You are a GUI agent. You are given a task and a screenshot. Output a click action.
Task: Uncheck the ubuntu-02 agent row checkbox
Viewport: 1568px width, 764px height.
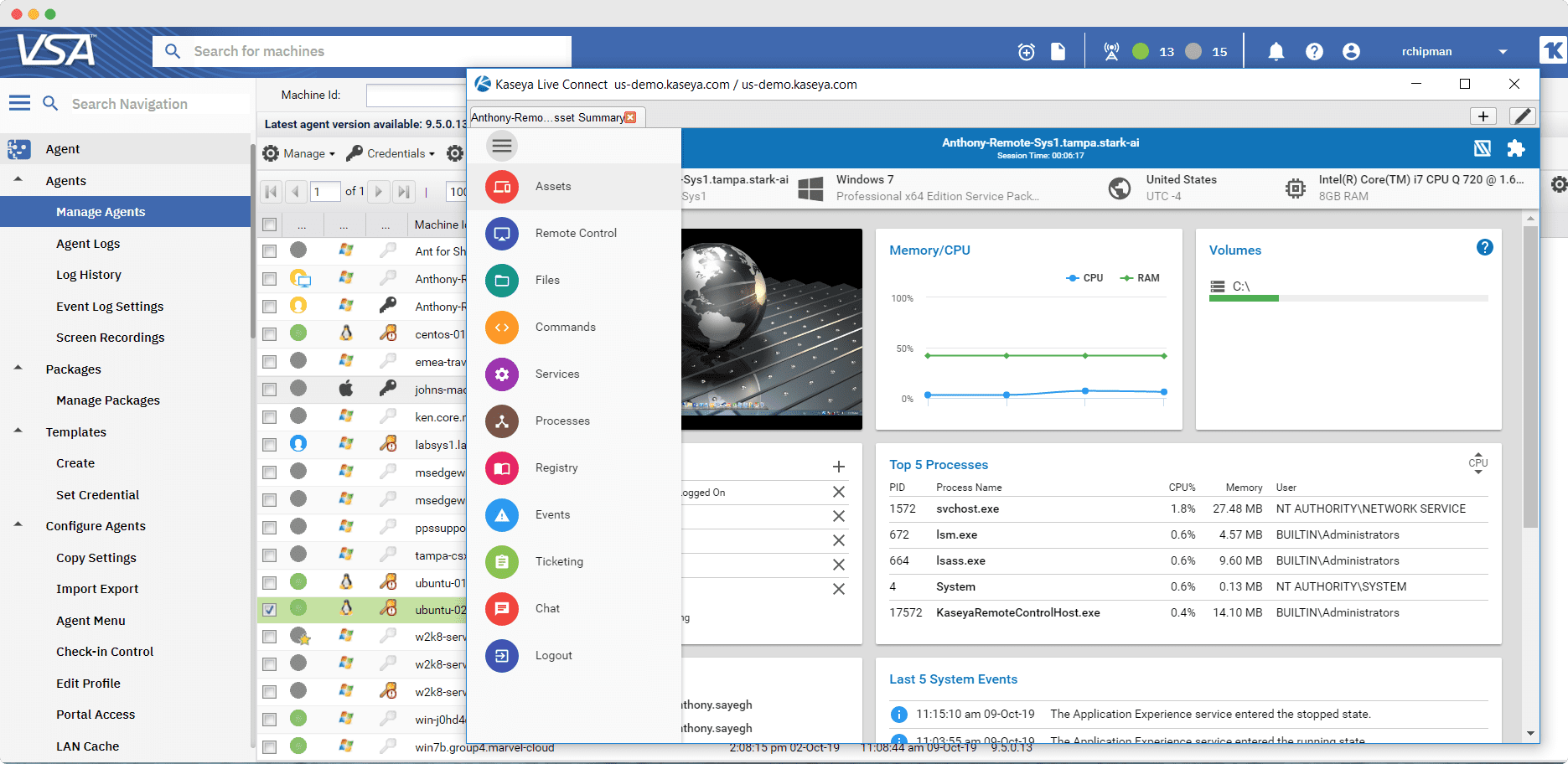[x=269, y=609]
